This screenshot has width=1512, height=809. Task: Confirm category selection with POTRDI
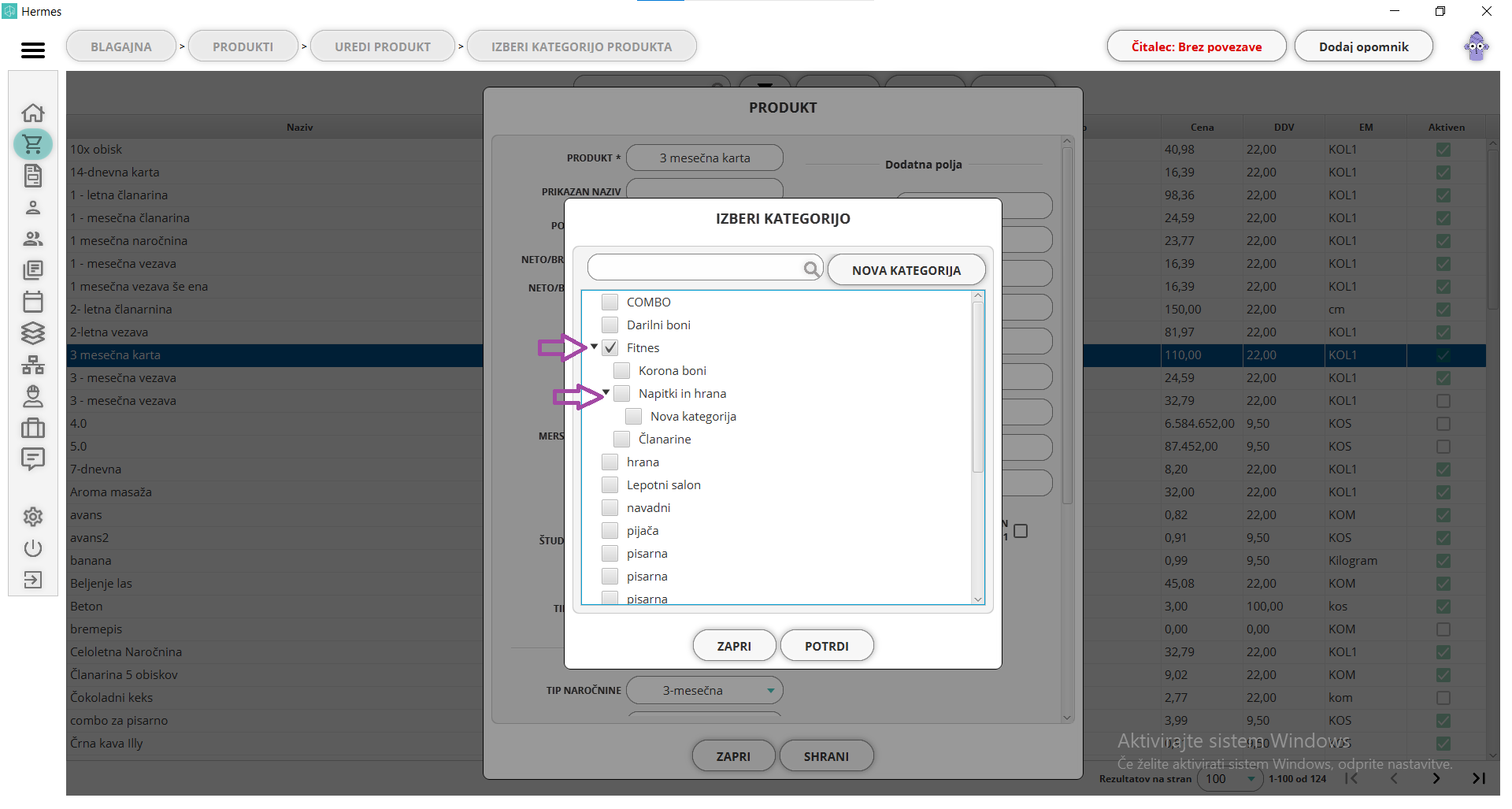827,646
